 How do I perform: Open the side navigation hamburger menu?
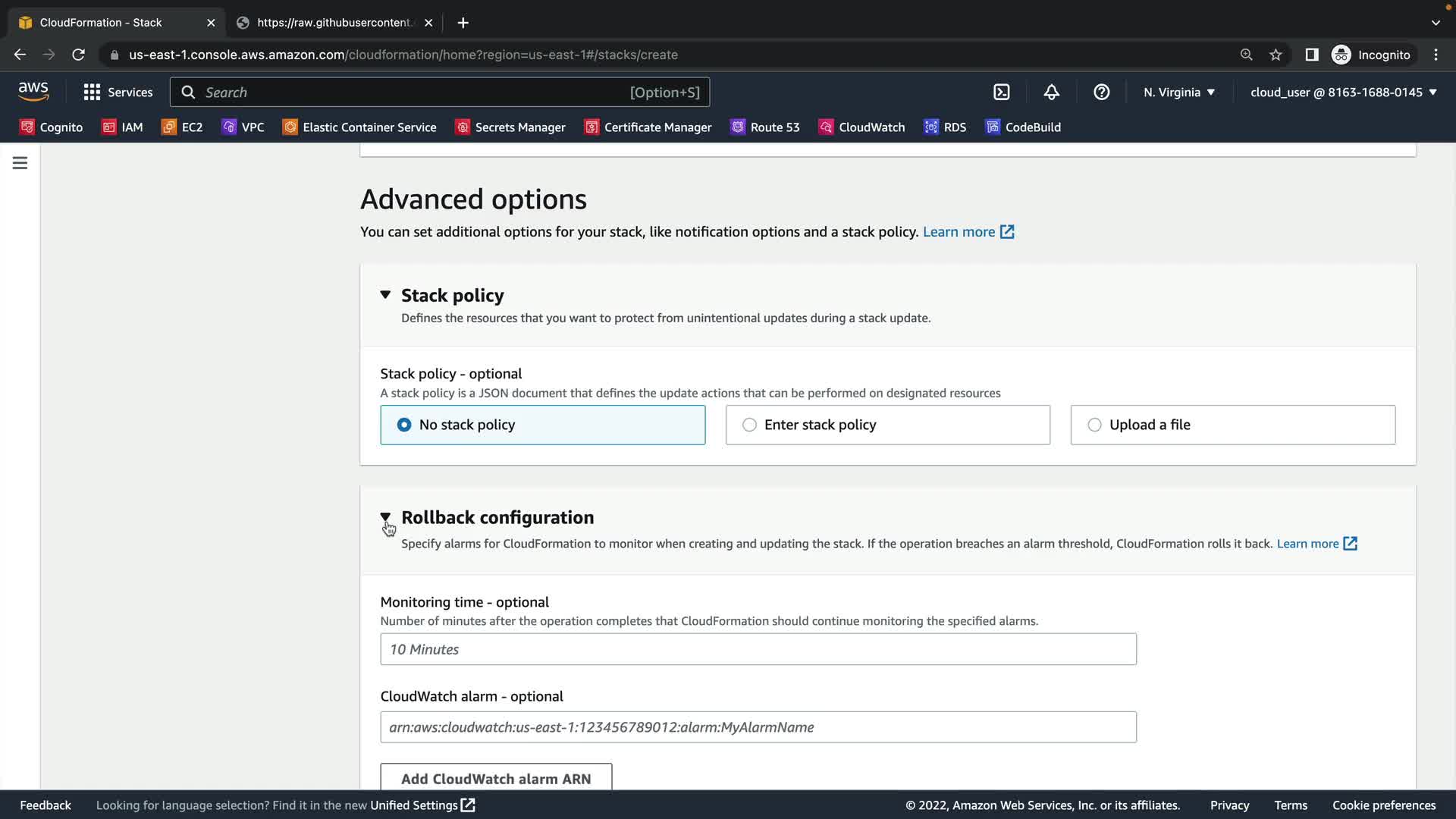click(20, 163)
